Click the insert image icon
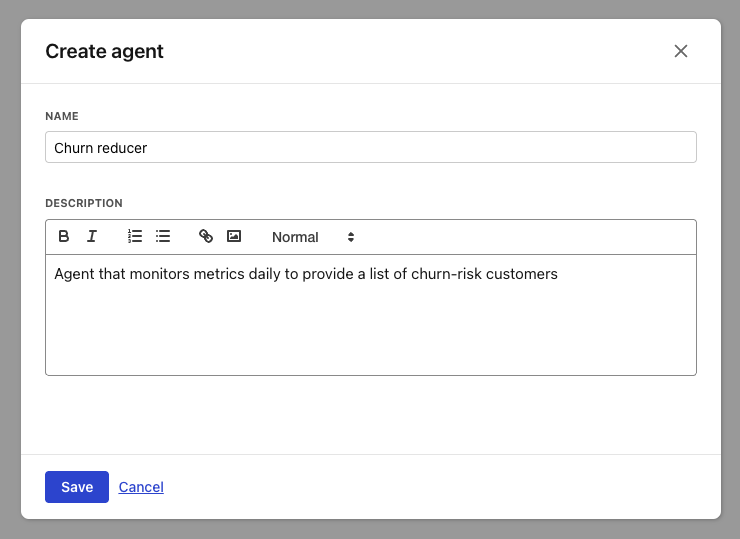Screen dimensions: 740x539 234,237
